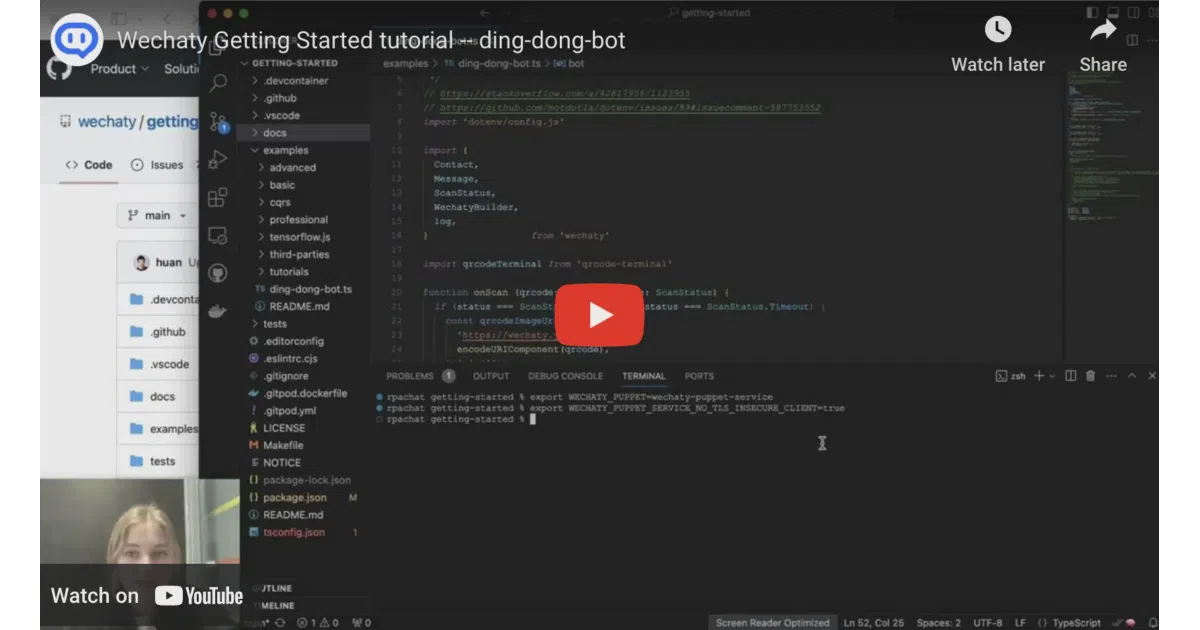Switch to the PORTS panel tab

[x=699, y=376]
